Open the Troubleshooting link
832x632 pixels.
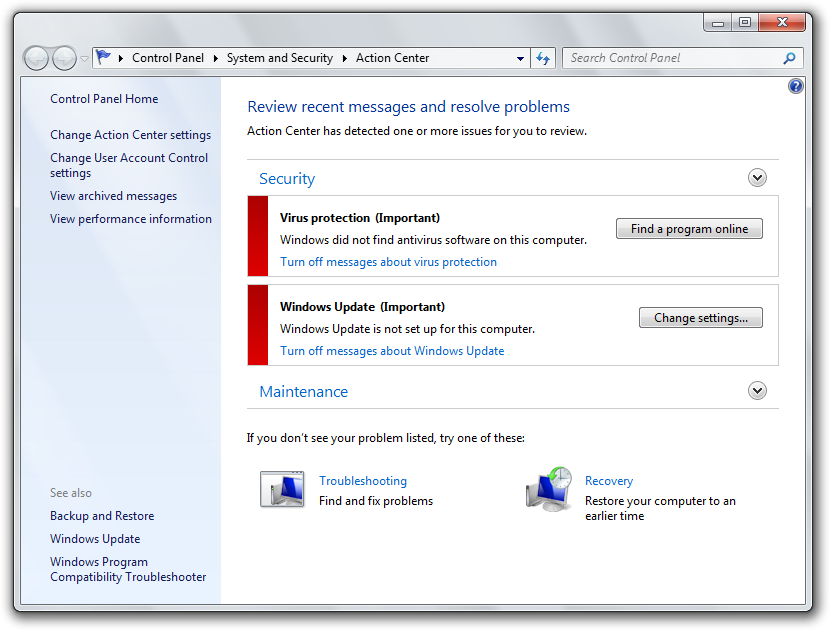click(363, 481)
